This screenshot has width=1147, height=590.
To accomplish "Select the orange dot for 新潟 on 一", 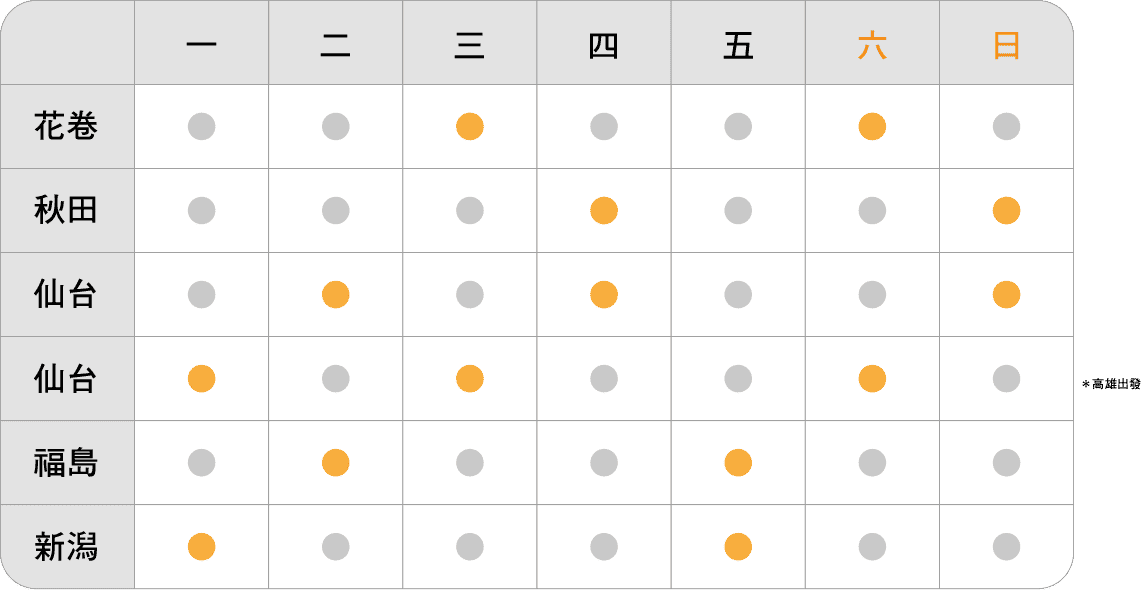I will pyautogui.click(x=201, y=547).
